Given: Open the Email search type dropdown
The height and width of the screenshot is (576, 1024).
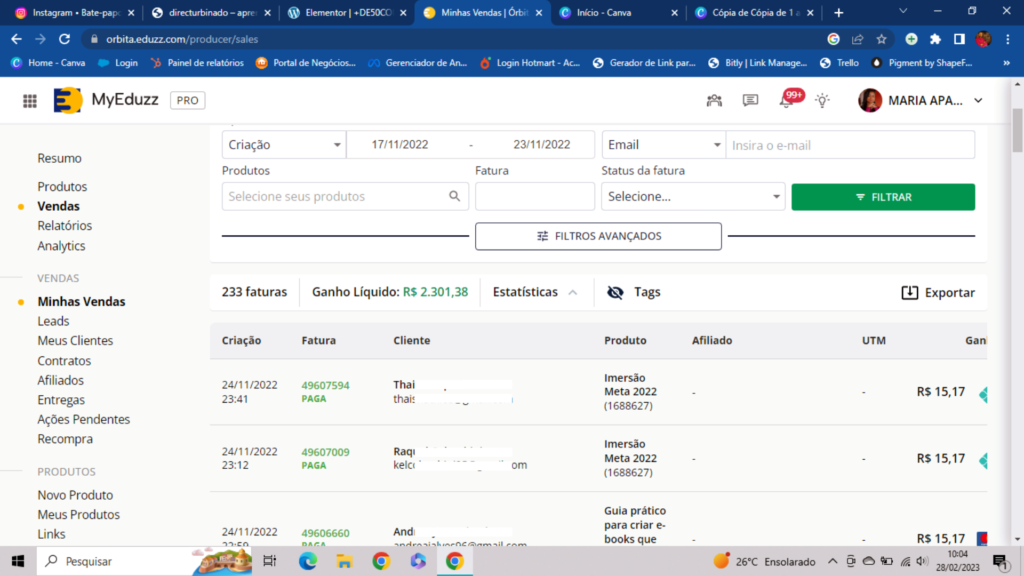Looking at the screenshot, I should 663,145.
